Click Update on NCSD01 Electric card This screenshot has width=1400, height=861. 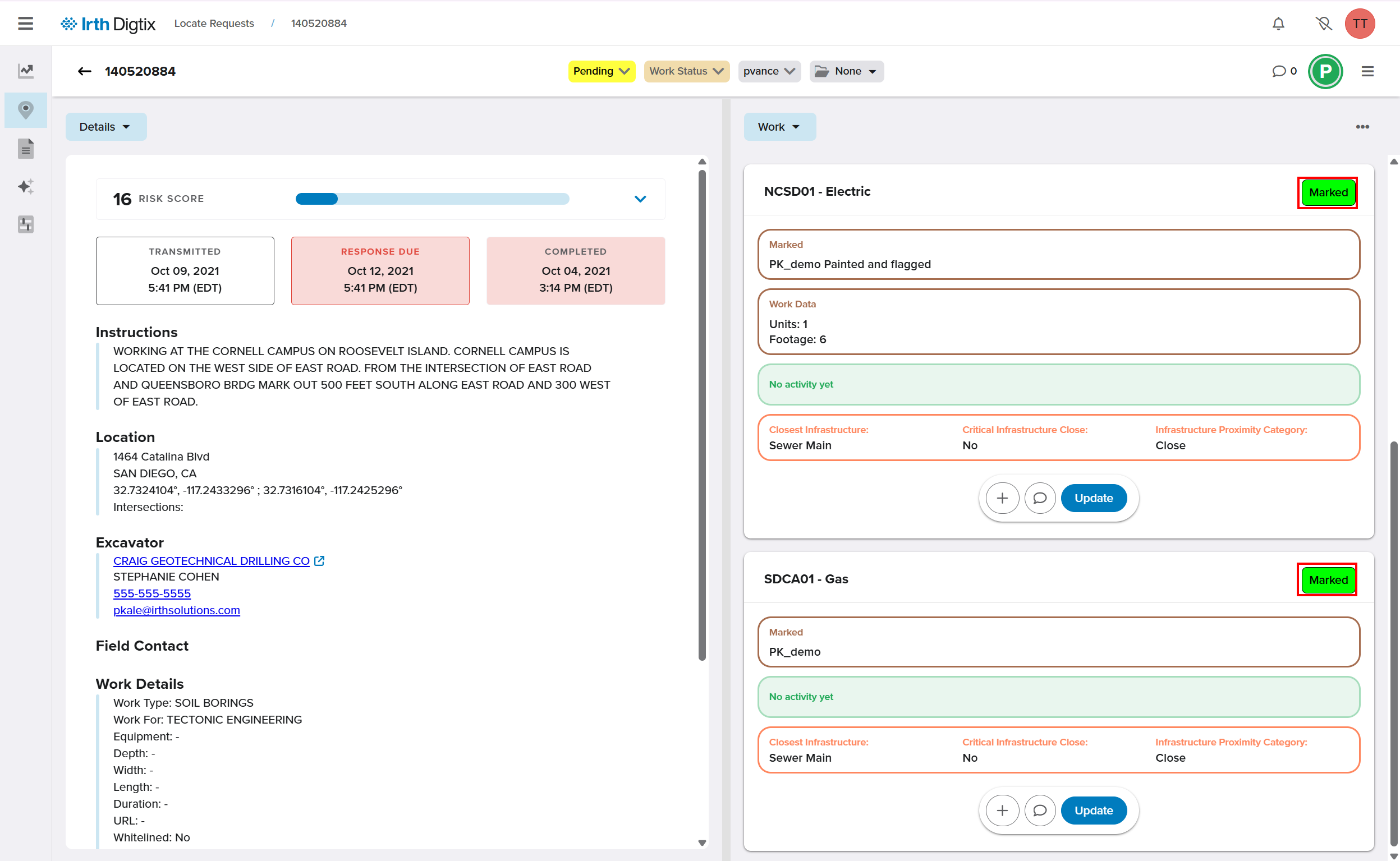1093,498
